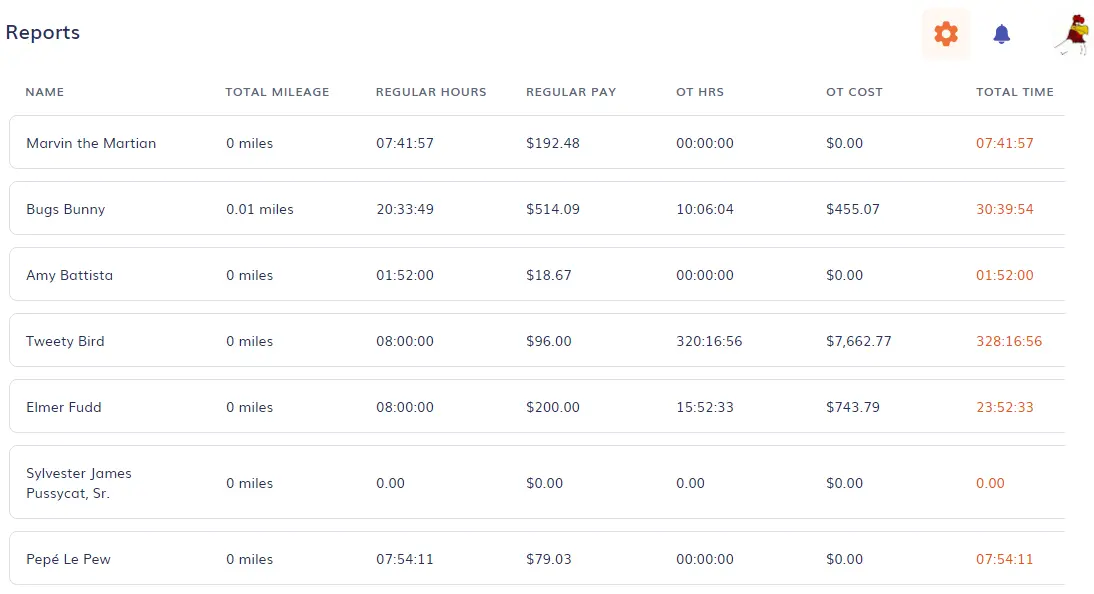Select the Elmer Fudd row
1094x594 pixels.
click(x=500, y=407)
